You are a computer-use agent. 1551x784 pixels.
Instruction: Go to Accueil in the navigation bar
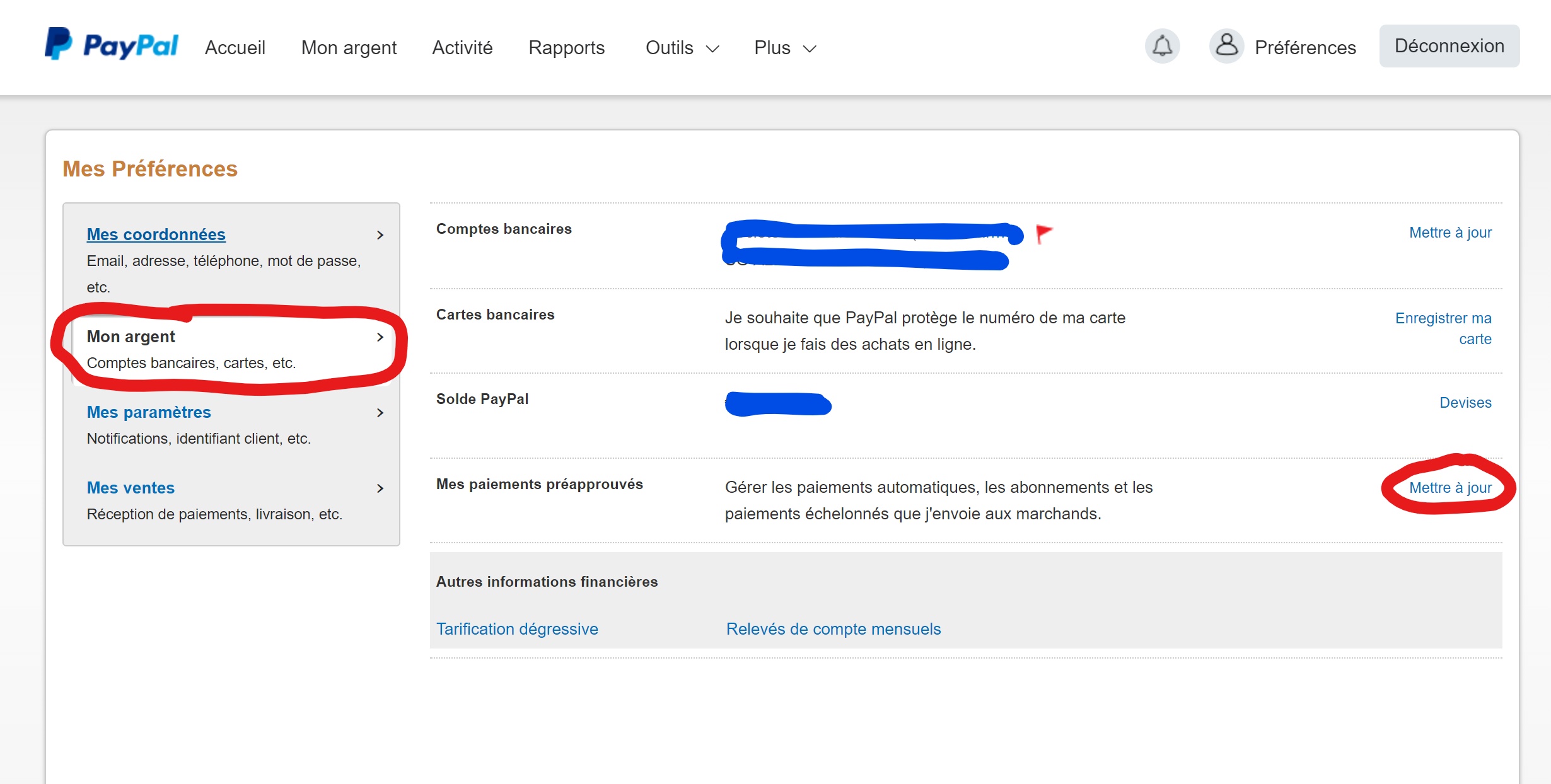pyautogui.click(x=235, y=48)
